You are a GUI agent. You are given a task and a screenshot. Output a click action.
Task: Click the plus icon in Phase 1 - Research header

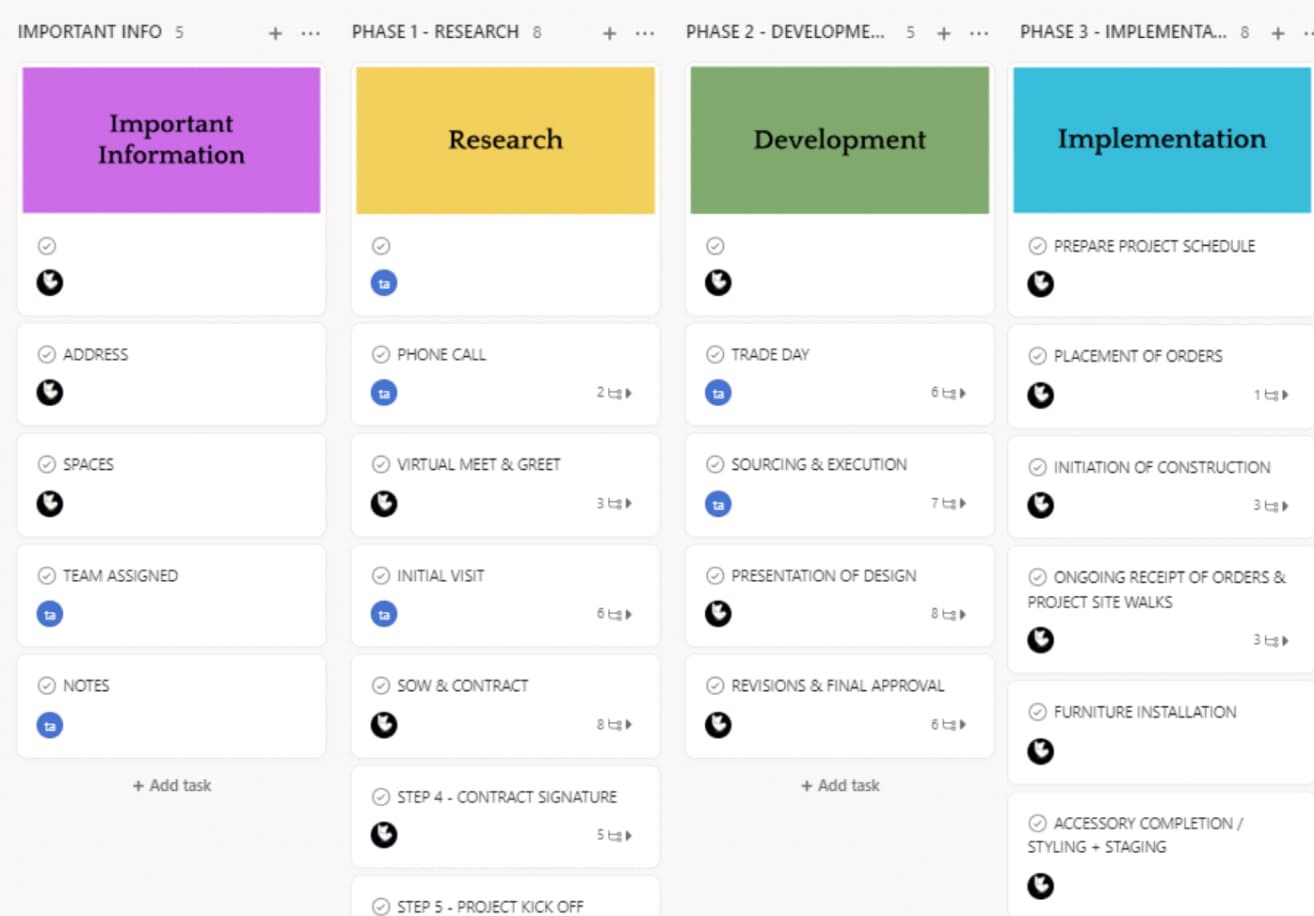point(609,33)
